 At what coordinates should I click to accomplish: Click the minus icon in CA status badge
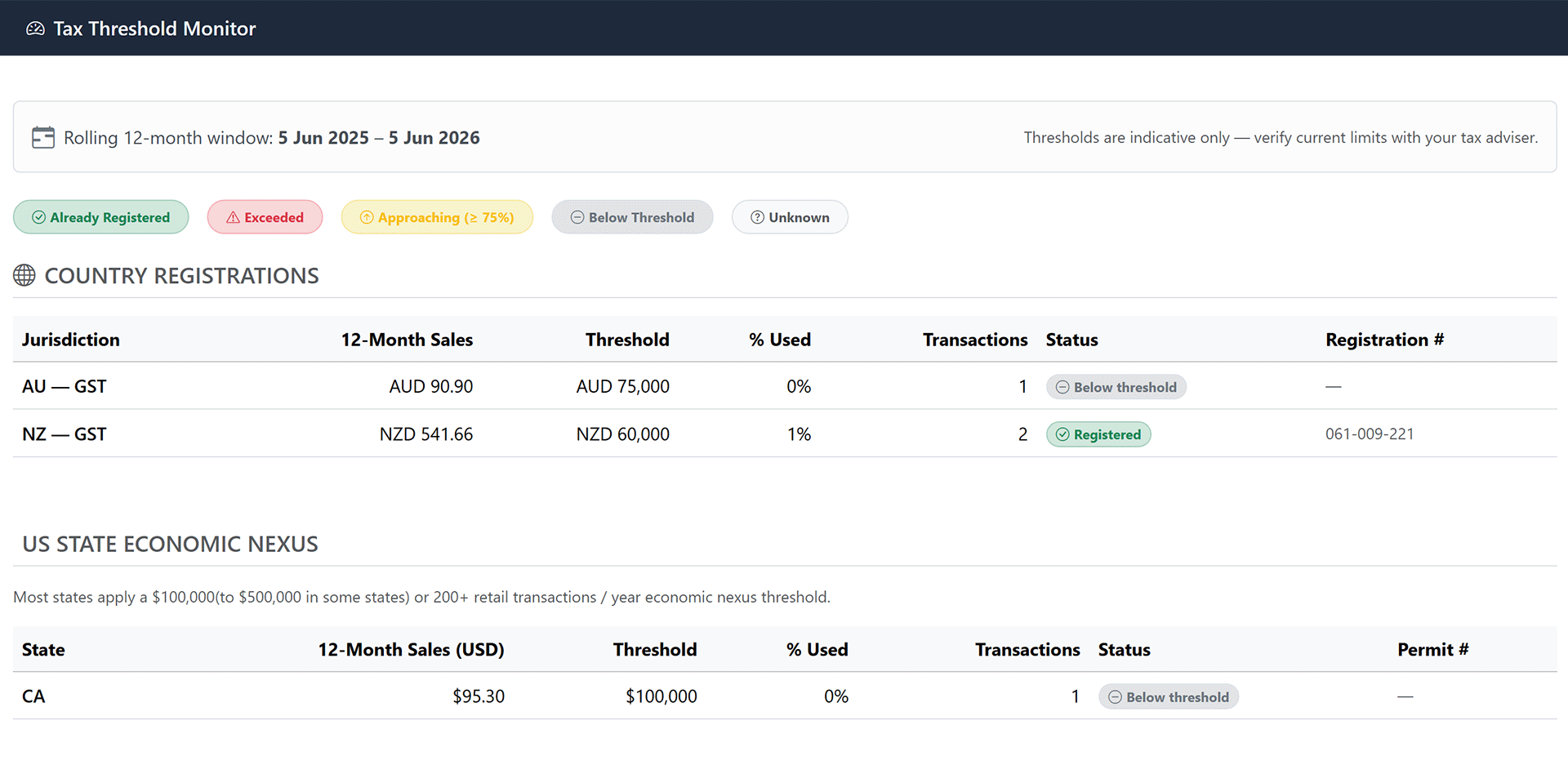(x=1115, y=697)
